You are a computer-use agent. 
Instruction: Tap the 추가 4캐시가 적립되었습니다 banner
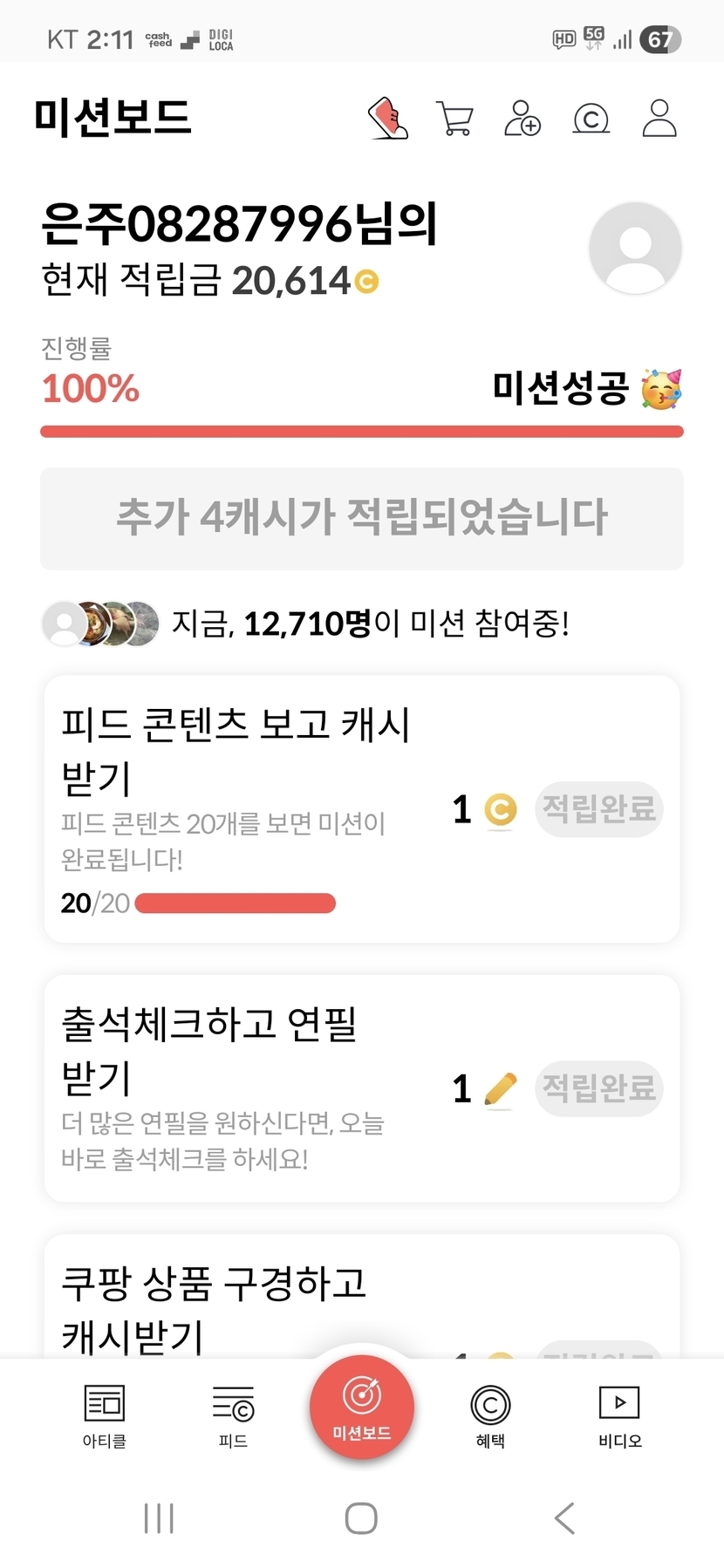[362, 518]
